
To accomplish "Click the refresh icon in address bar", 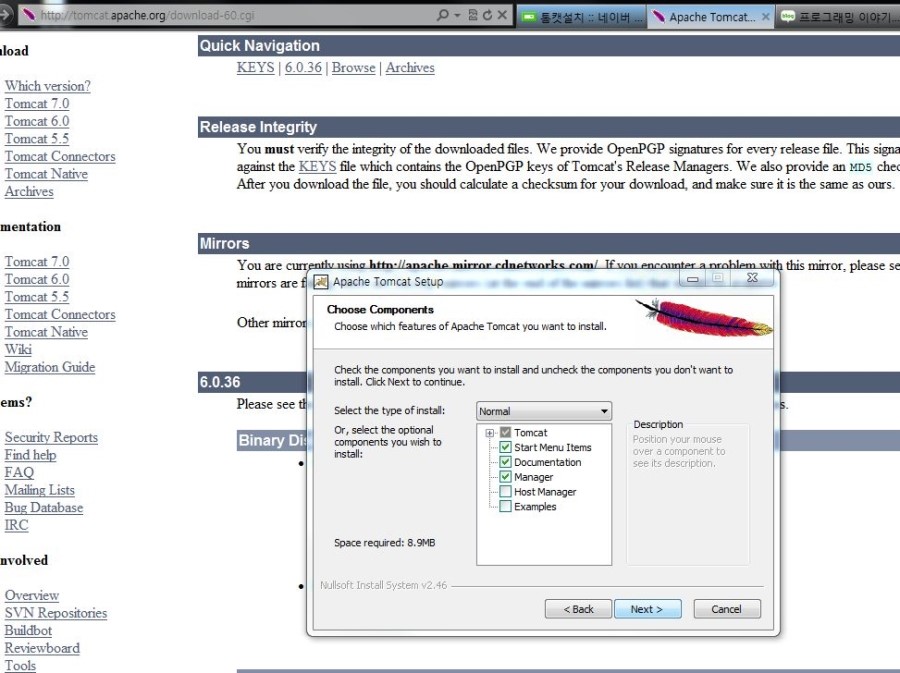I will [x=487, y=15].
